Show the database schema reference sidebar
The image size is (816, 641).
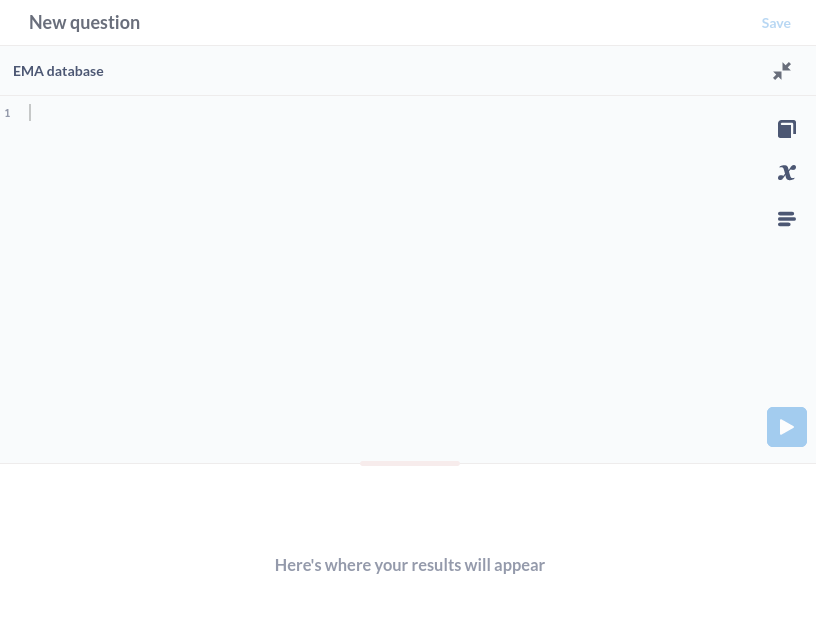[786, 129]
